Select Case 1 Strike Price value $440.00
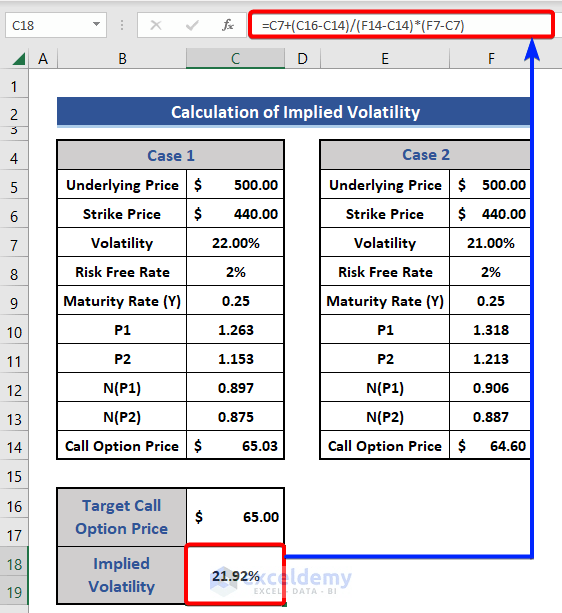The width and height of the screenshot is (562, 613). [x=235, y=213]
